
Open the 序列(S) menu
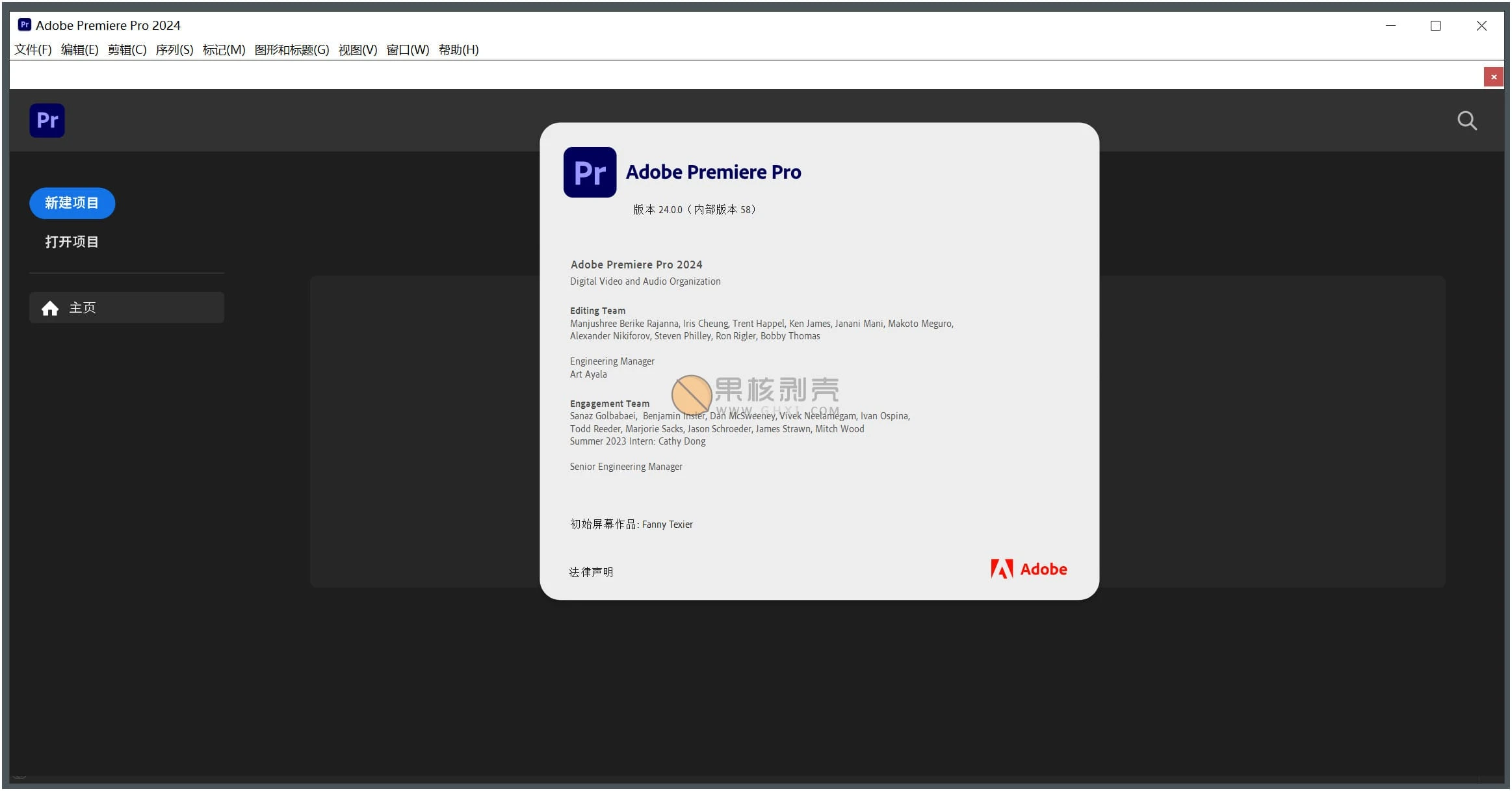click(174, 49)
